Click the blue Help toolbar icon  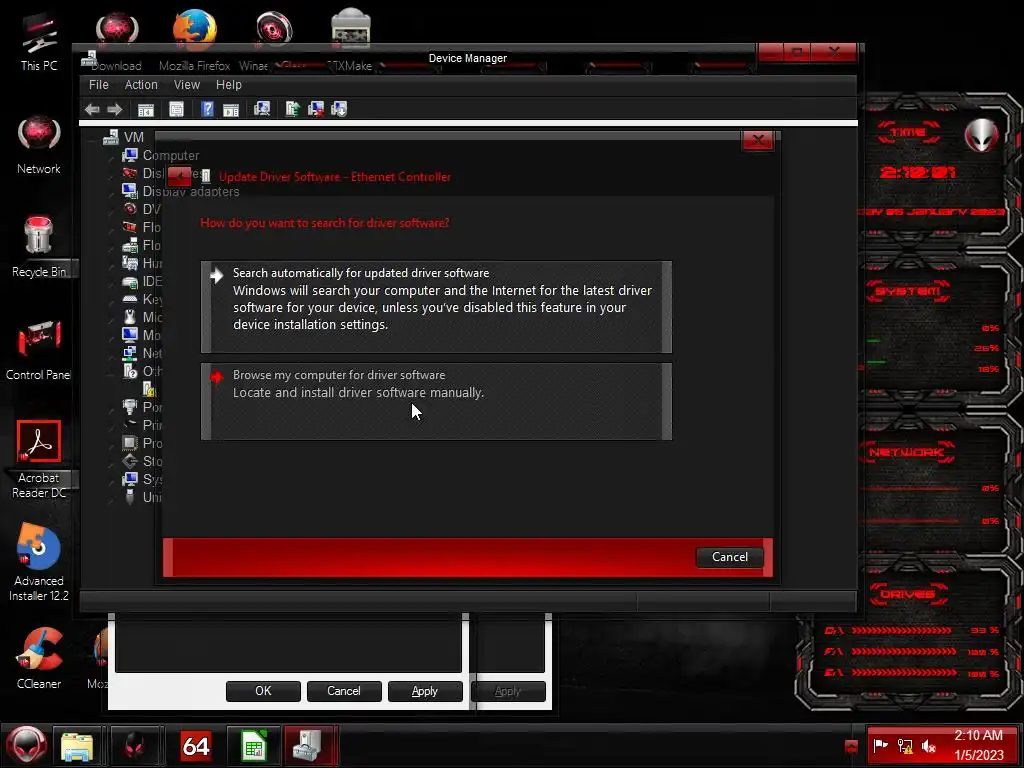(x=207, y=109)
